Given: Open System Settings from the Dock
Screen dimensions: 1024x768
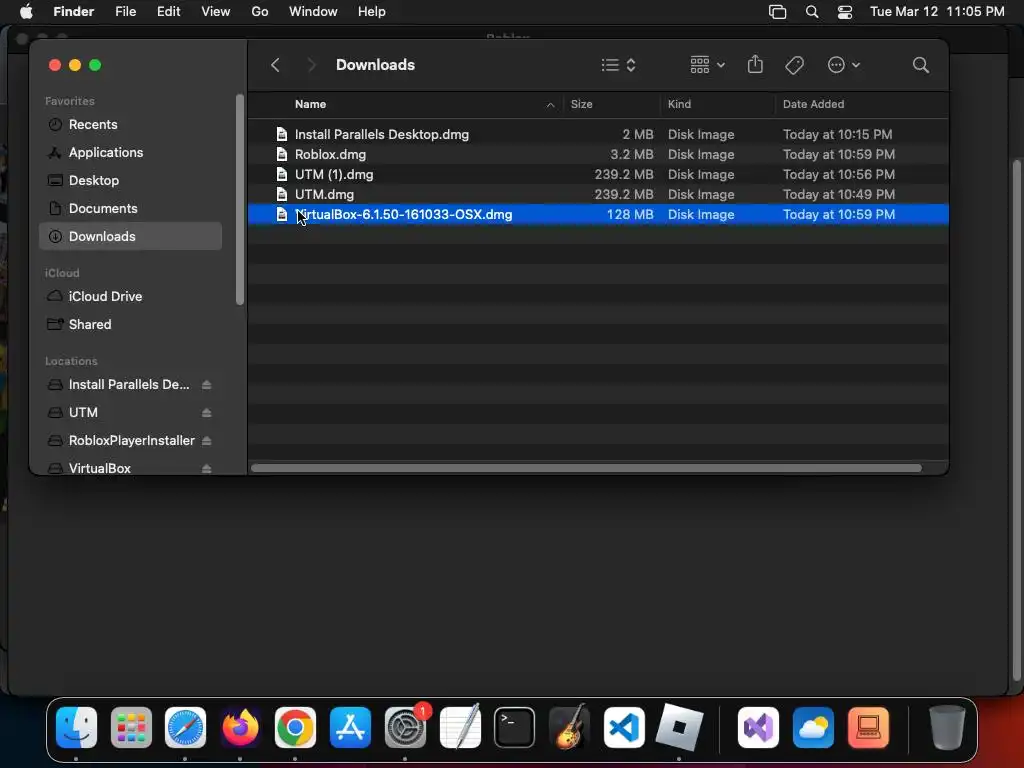Looking at the screenshot, I should point(405,727).
